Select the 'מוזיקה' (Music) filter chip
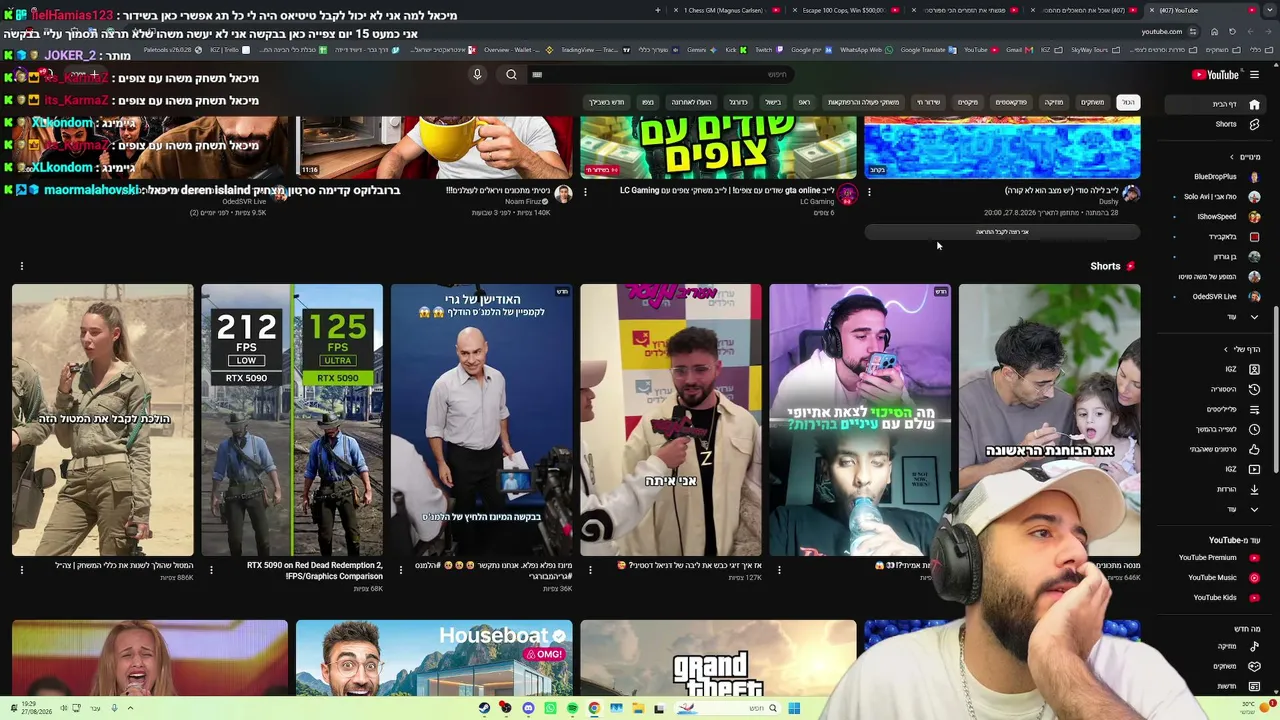This screenshot has width=1280, height=720. click(1054, 102)
